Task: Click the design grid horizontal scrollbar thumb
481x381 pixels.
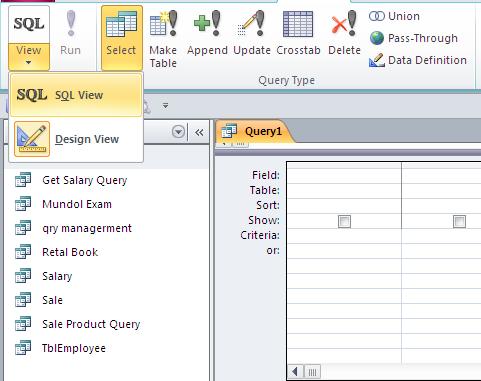Action: point(312,372)
